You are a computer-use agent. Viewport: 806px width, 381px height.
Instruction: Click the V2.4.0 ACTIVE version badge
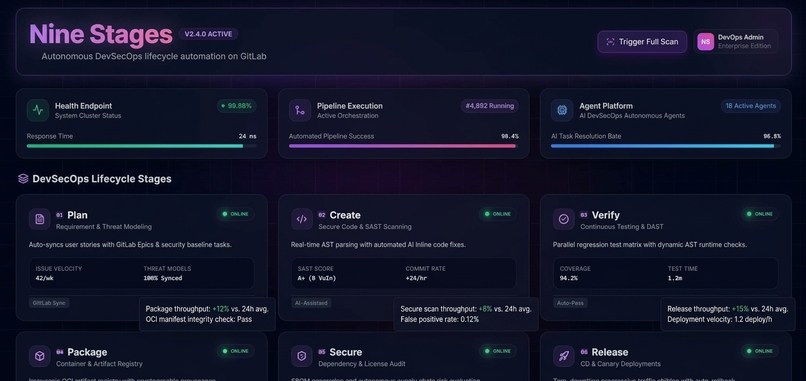point(208,34)
